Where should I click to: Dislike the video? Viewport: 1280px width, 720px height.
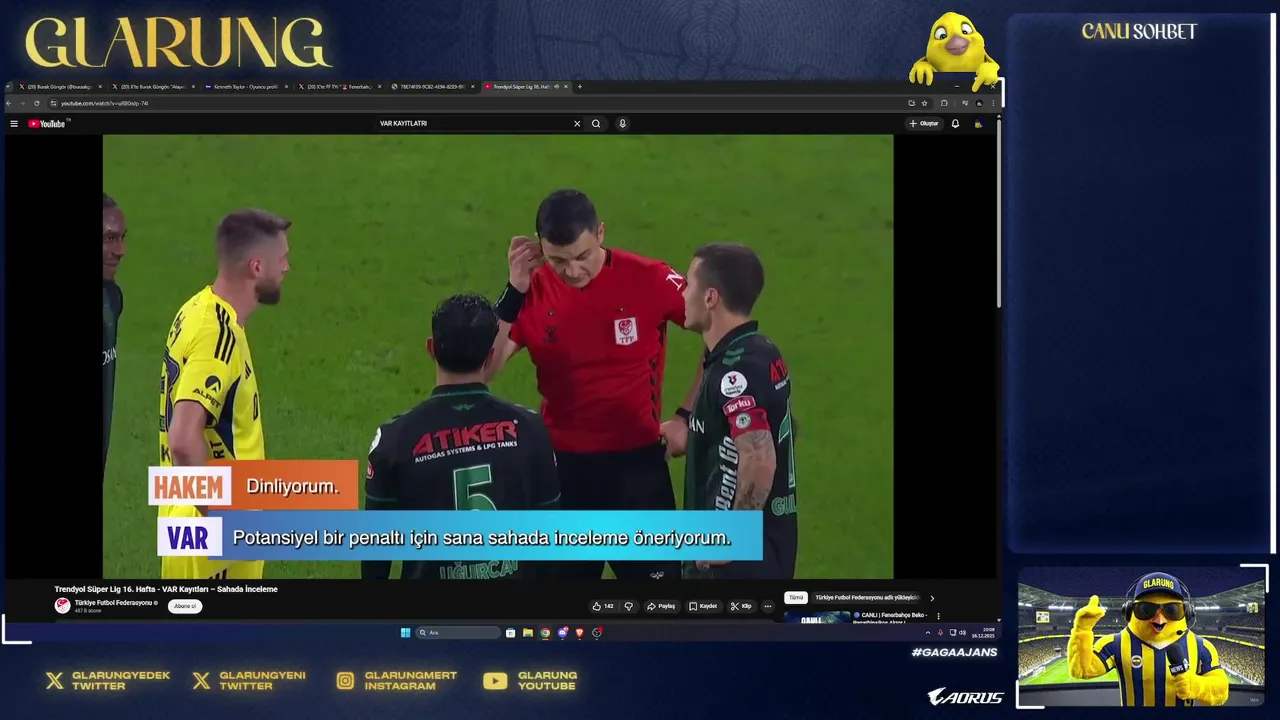[x=629, y=606]
